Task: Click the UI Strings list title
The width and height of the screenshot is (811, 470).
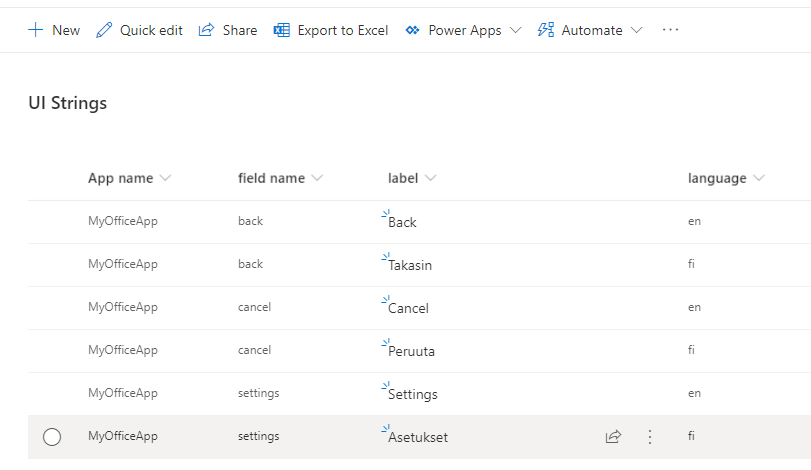Action: point(67,103)
